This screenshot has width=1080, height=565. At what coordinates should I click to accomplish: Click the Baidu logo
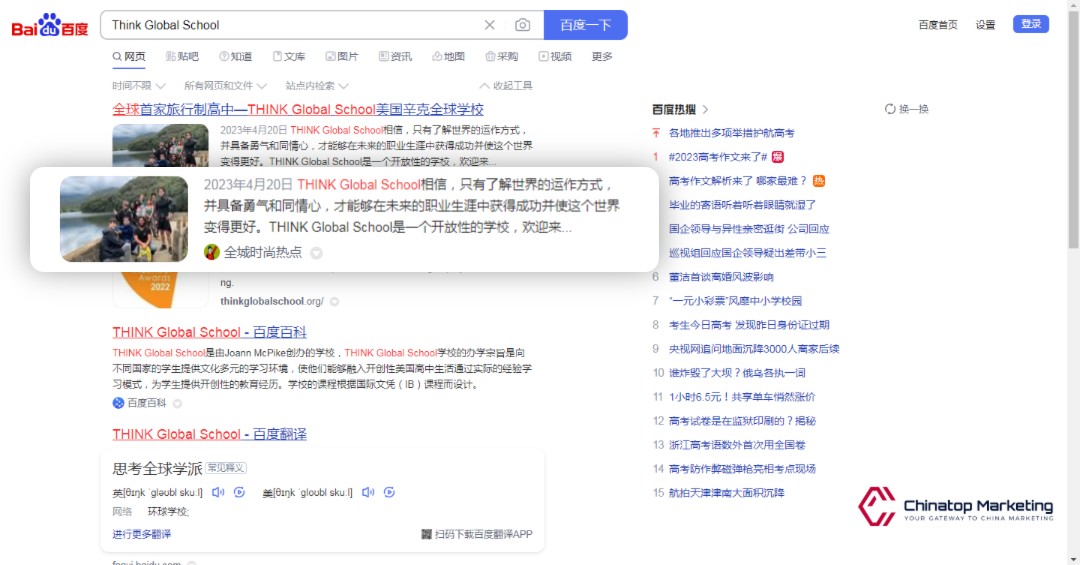(x=50, y=25)
